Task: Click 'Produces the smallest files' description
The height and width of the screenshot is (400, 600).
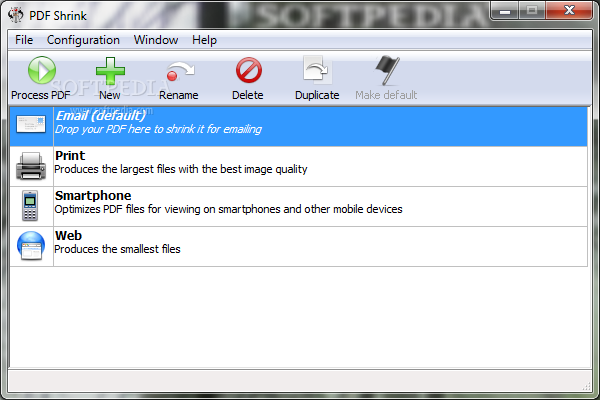Action: (117, 249)
